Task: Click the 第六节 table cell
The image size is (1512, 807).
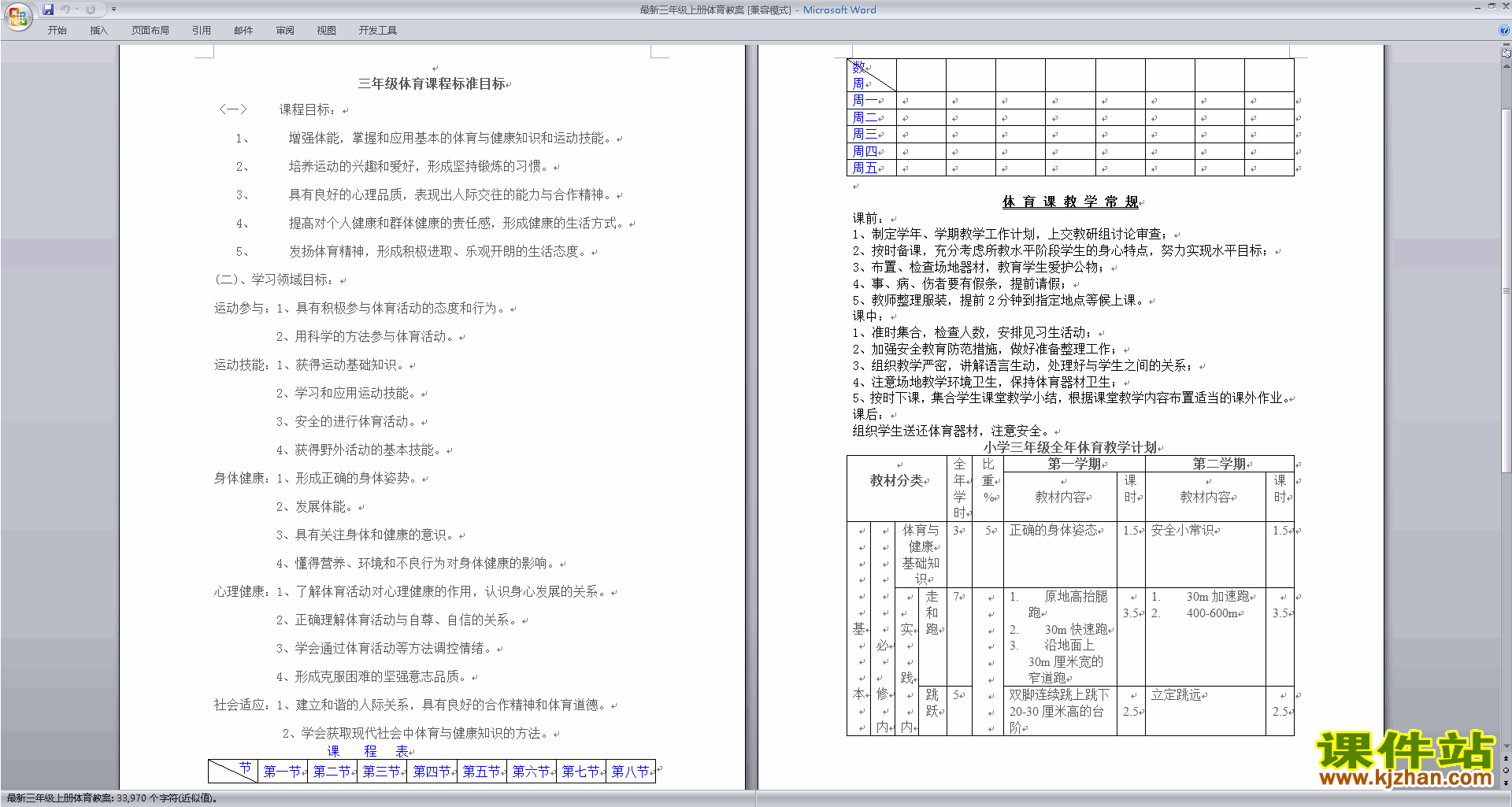Action: (532, 772)
